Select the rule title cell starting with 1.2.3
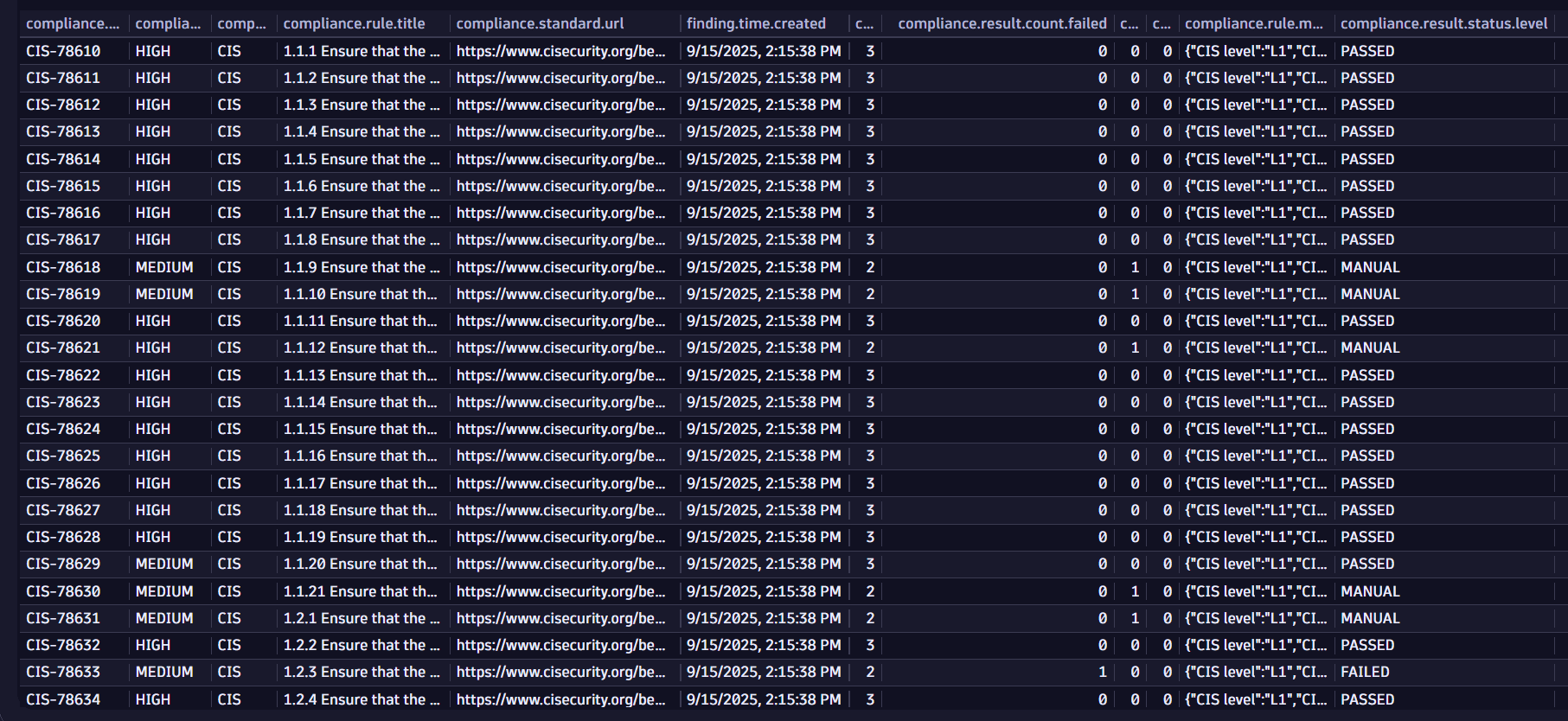Image resolution: width=1568 pixels, height=721 pixels. click(362, 672)
